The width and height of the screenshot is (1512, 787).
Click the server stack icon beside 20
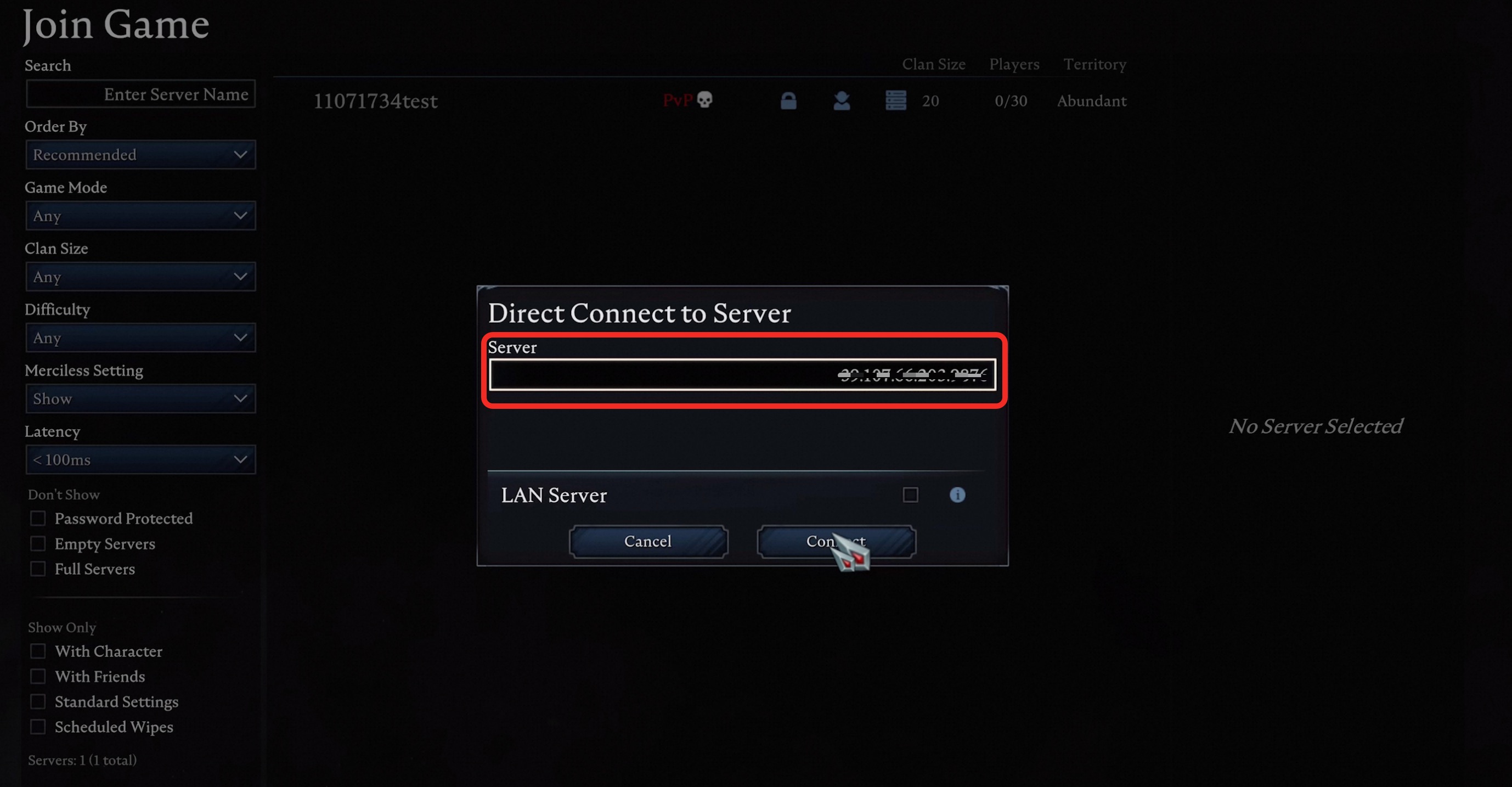click(896, 100)
